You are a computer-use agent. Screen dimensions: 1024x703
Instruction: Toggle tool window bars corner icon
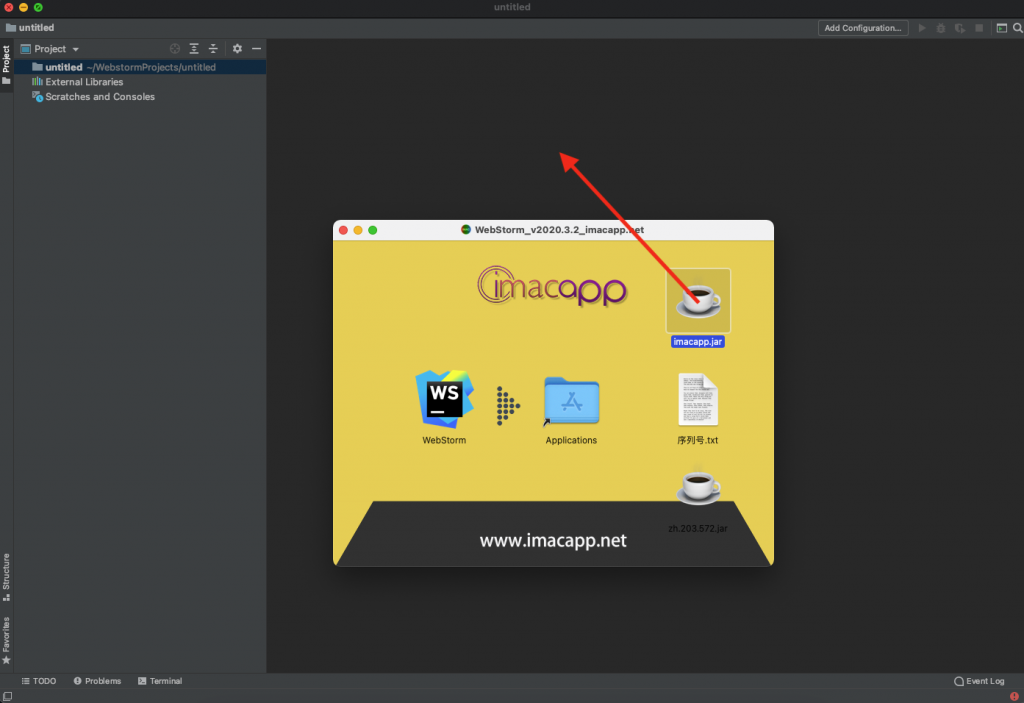7,696
